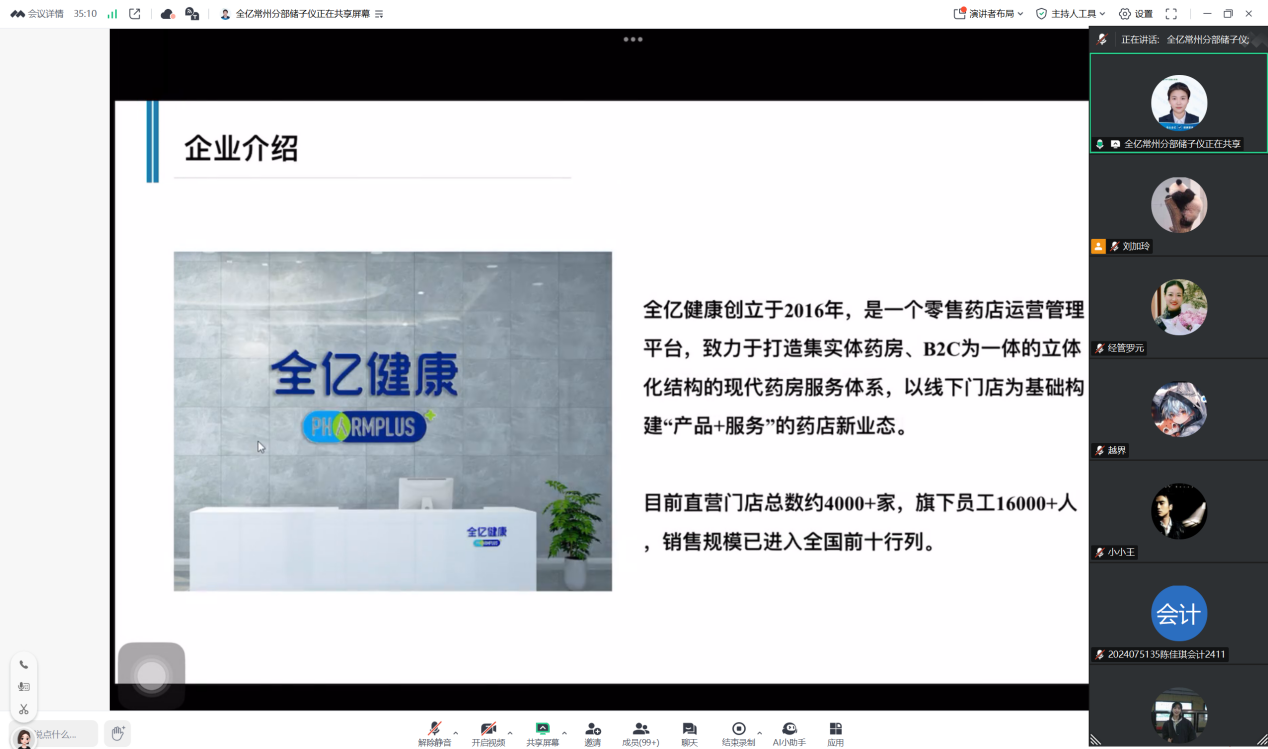1268x749 pixels.
Task: Click the 说点什么 message input box
Action: (58, 734)
